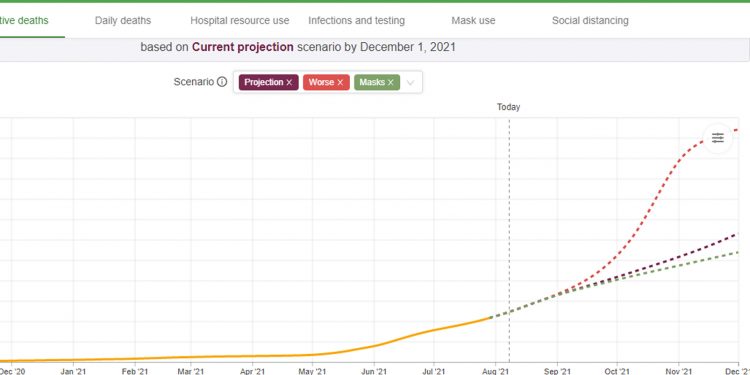
Task: Click the May '21 axis label
Action: (x=312, y=371)
